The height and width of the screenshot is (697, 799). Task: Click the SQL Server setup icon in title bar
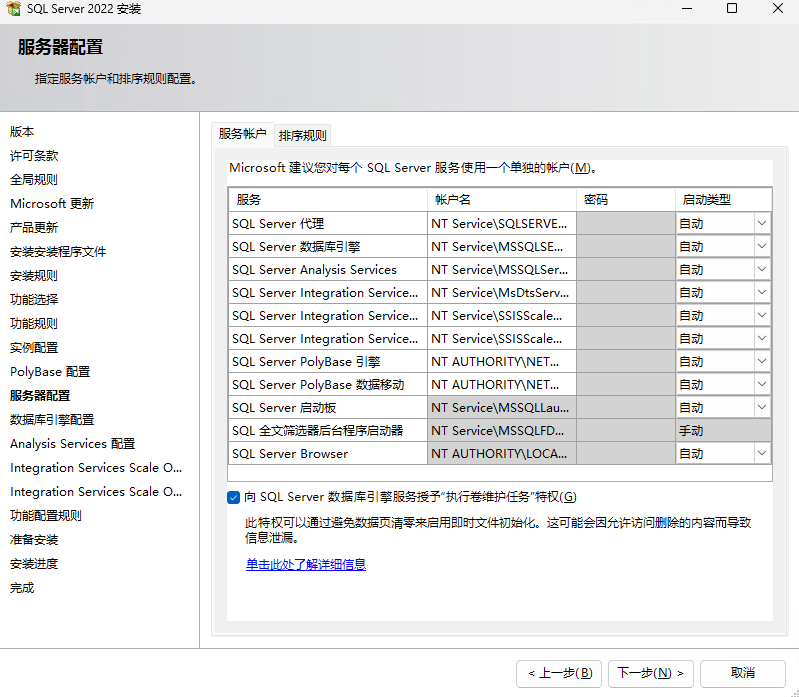pos(13,9)
